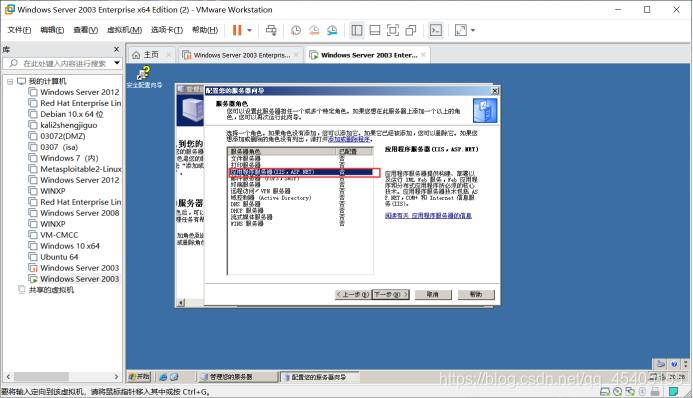Open the 编辑(E) menu
The width and height of the screenshot is (693, 398).
(52, 30)
